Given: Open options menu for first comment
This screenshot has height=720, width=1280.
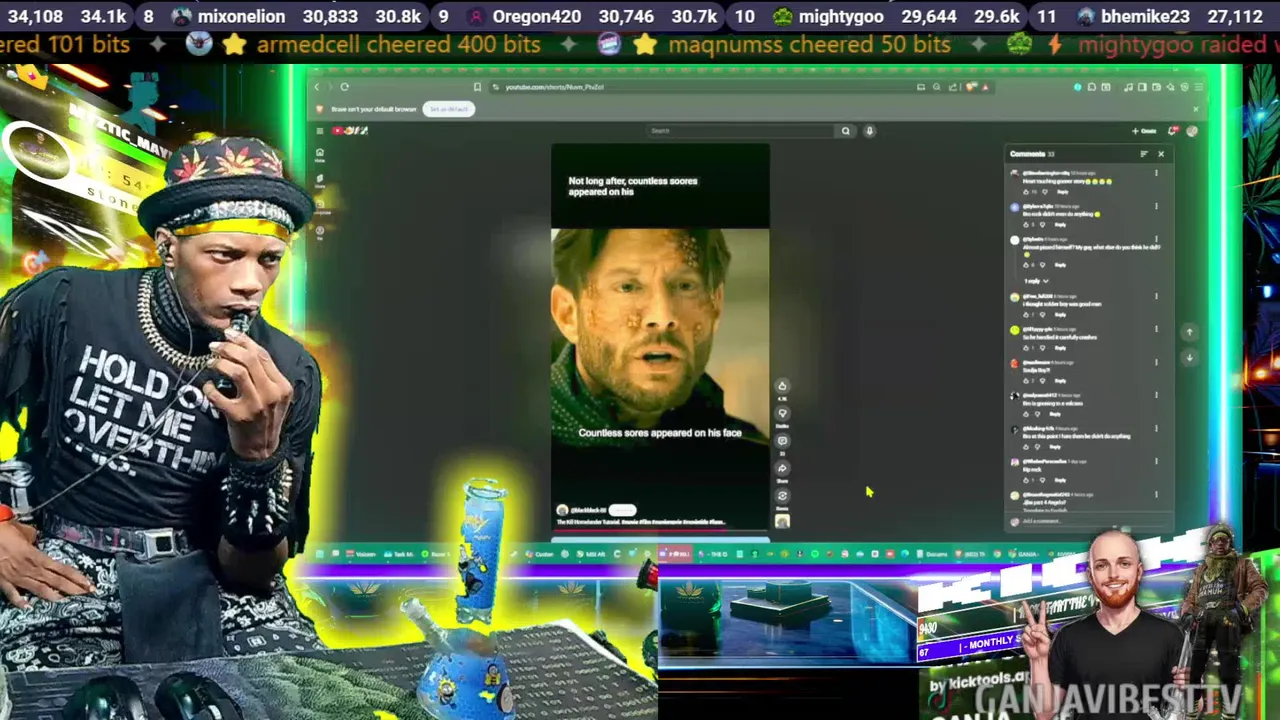Looking at the screenshot, I should (1157, 173).
